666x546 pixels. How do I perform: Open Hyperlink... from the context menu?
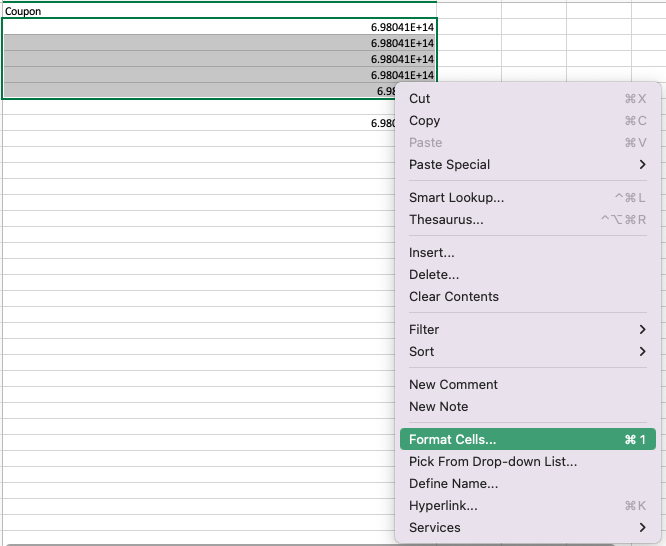(443, 506)
